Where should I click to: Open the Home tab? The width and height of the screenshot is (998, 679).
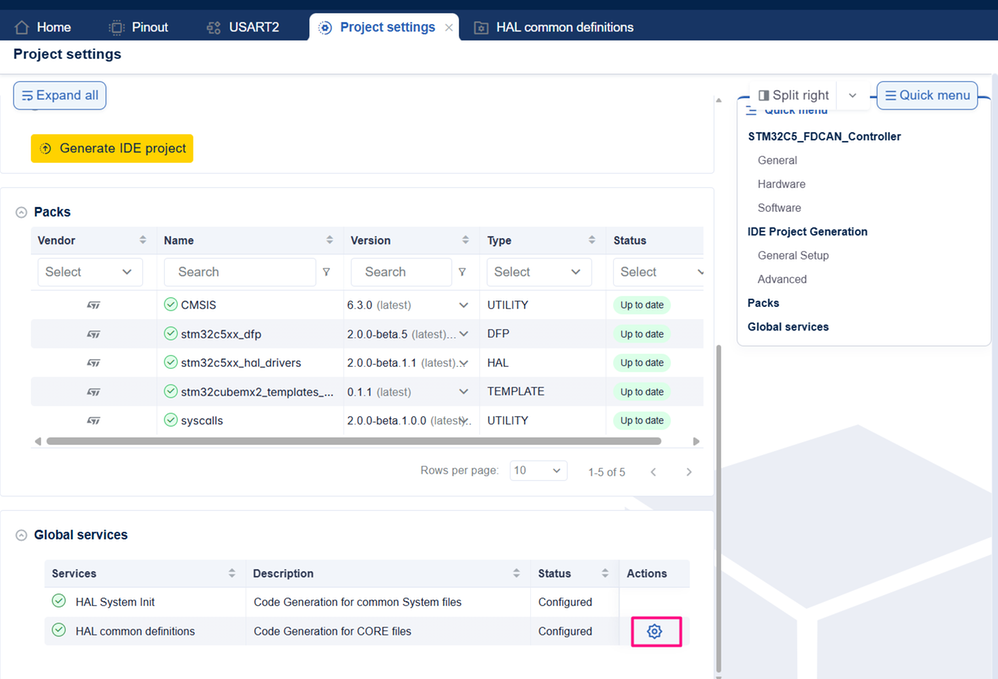(x=43, y=27)
